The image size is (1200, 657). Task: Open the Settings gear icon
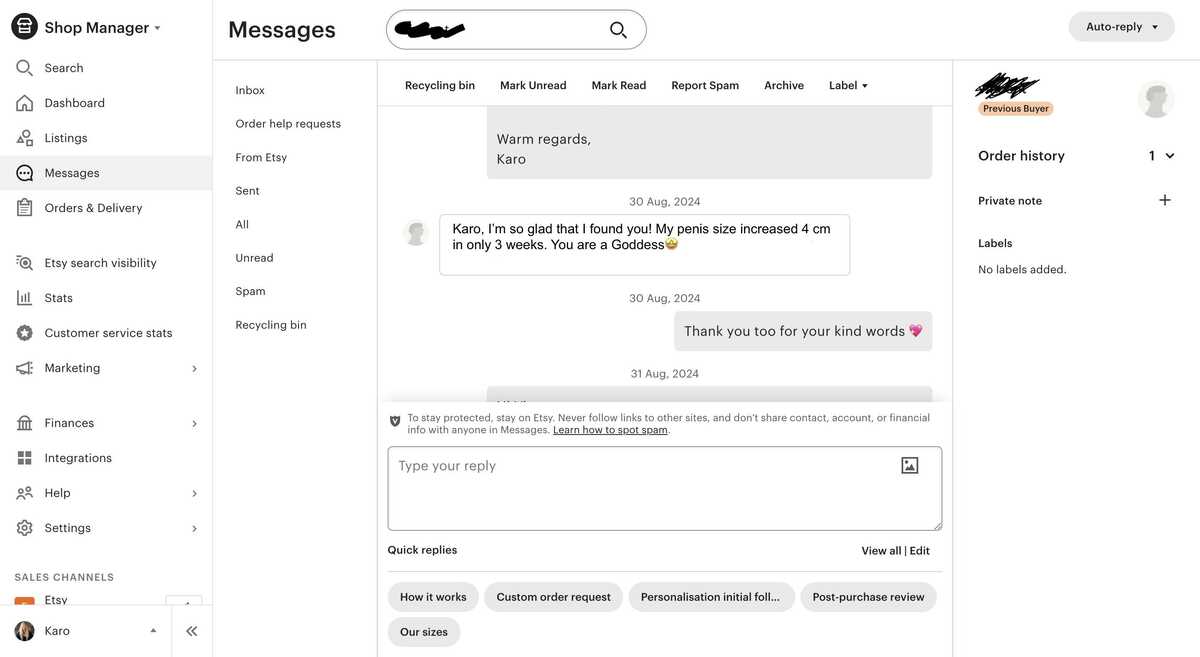click(25, 528)
